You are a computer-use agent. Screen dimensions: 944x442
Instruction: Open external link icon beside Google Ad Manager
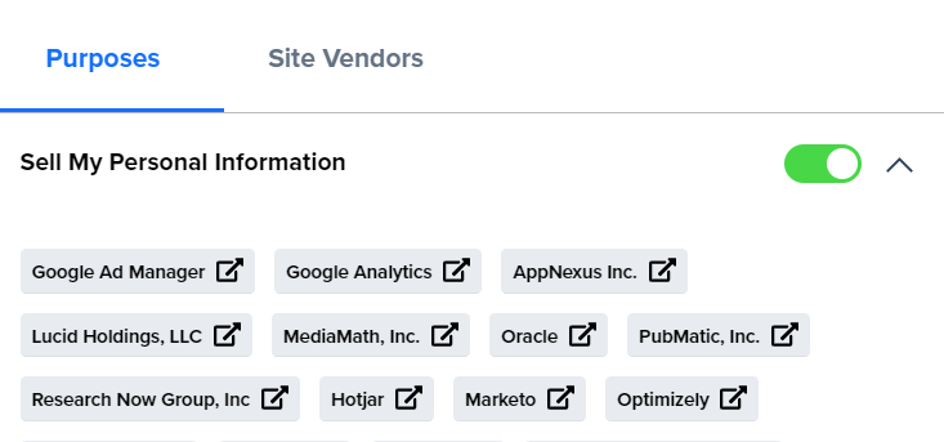pos(230,271)
